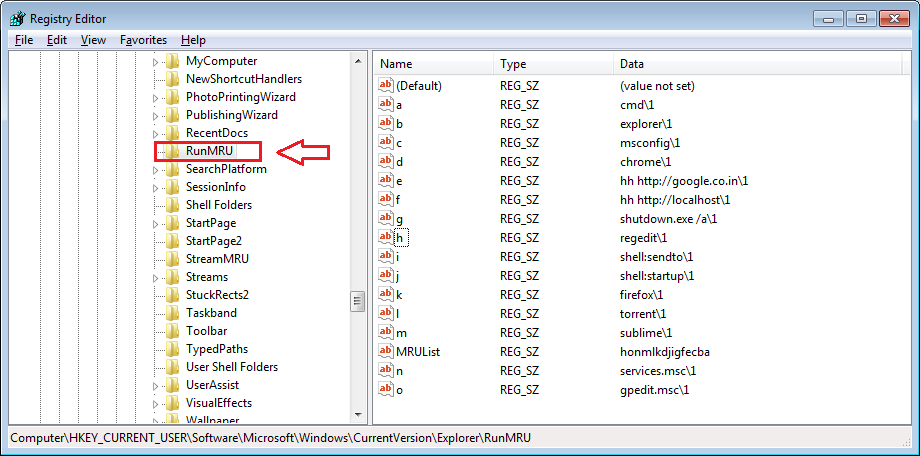This screenshot has width=920, height=456.
Task: Select the string icon for value o
Action: [385, 389]
